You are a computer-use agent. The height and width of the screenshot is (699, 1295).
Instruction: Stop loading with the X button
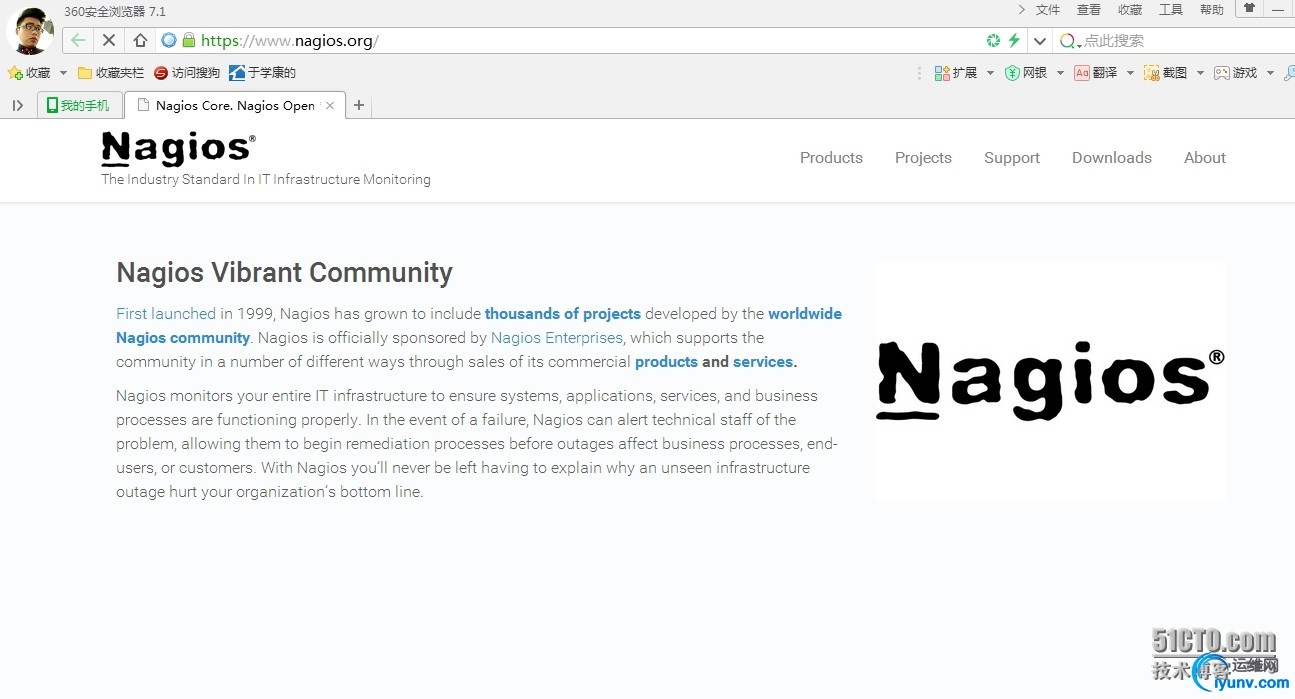pyautogui.click(x=109, y=41)
